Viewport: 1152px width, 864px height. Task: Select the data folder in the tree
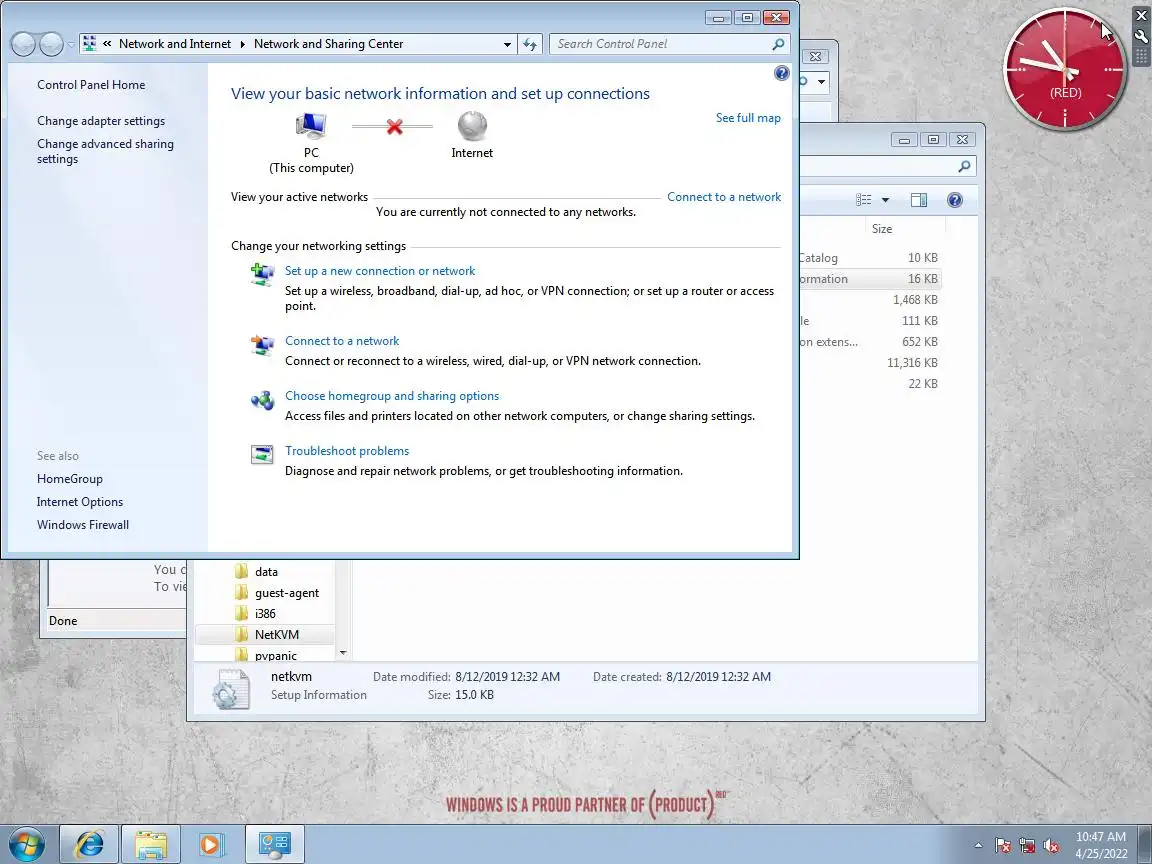[264, 572]
